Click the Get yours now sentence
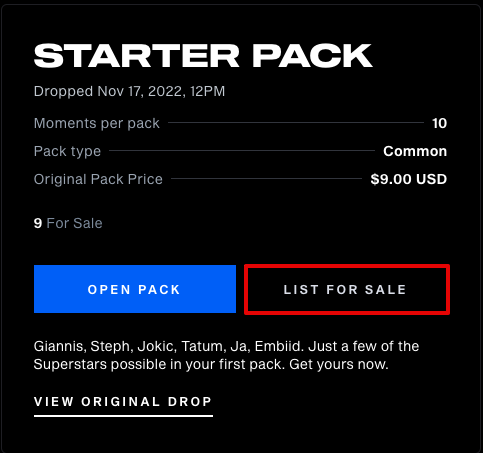The width and height of the screenshot is (483, 453). (339, 364)
